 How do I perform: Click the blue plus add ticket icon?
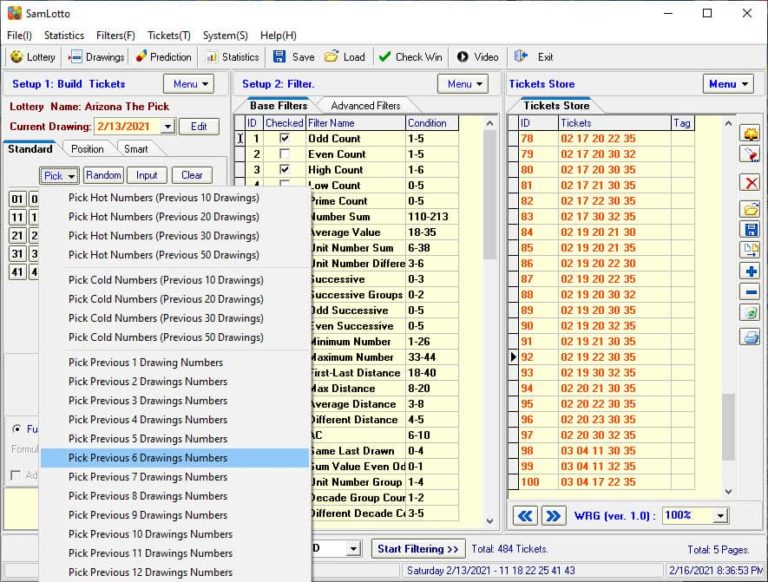pos(750,271)
